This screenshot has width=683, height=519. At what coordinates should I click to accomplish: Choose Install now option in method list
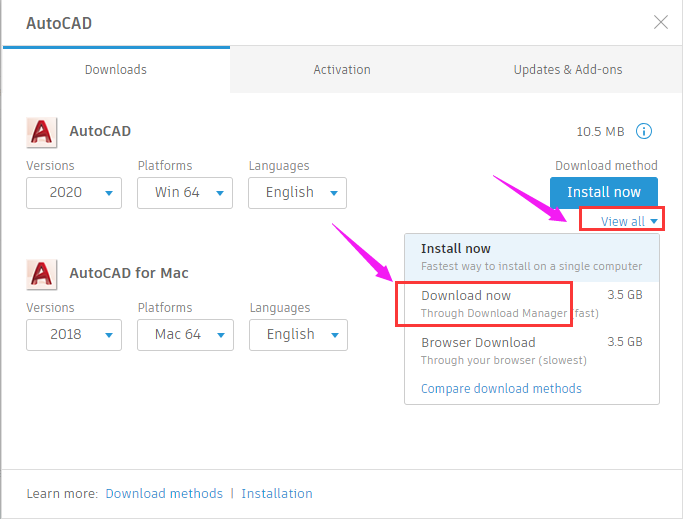coord(532,258)
